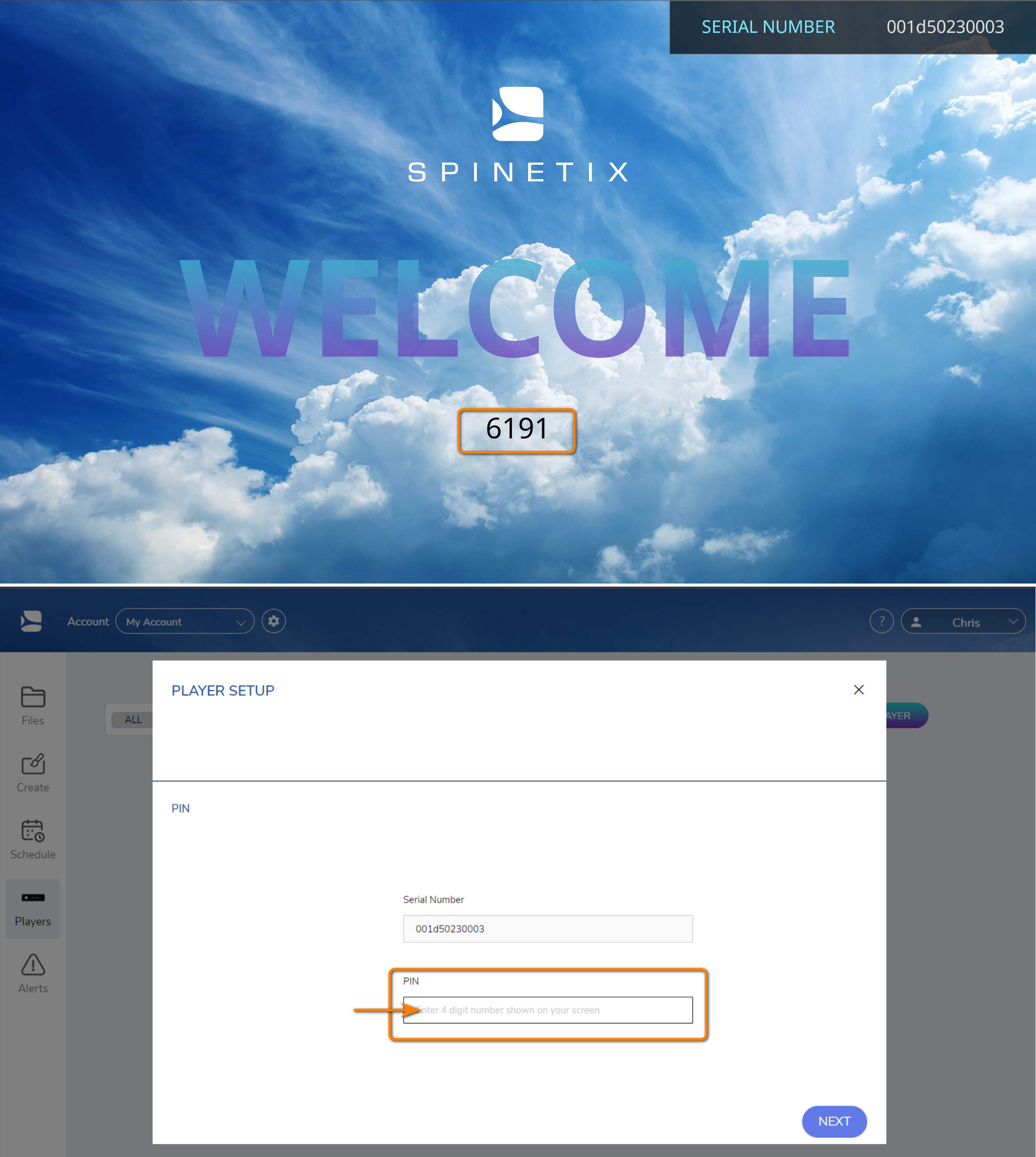Image resolution: width=1036 pixels, height=1157 pixels.
Task: Click the SpinetiX logo in header
Action: pyautogui.click(x=31, y=621)
